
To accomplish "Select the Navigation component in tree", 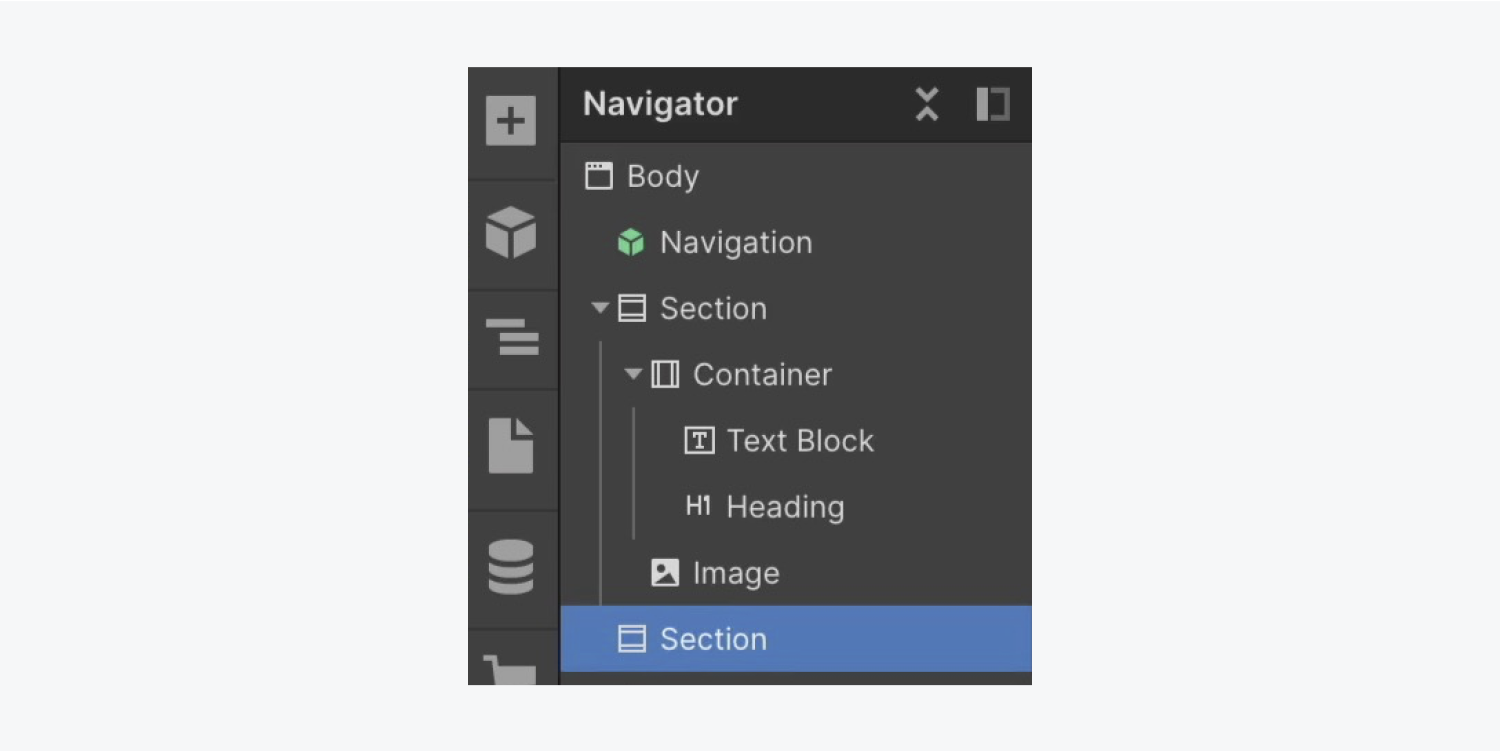I will click(x=735, y=242).
